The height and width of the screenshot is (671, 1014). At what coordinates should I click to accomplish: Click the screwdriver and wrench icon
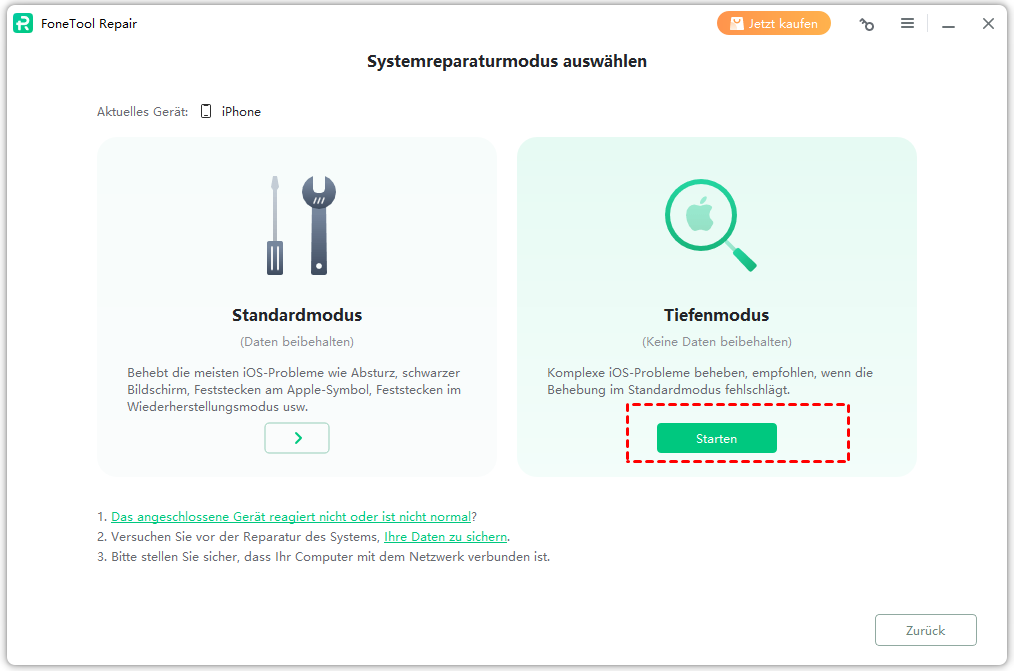click(x=297, y=225)
